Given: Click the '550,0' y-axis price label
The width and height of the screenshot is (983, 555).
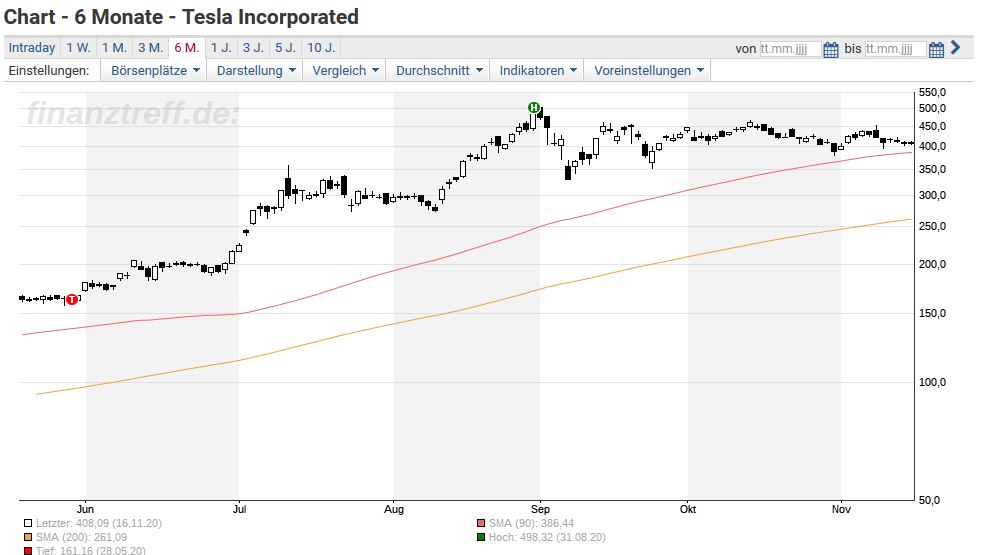Looking at the screenshot, I should tap(932, 92).
